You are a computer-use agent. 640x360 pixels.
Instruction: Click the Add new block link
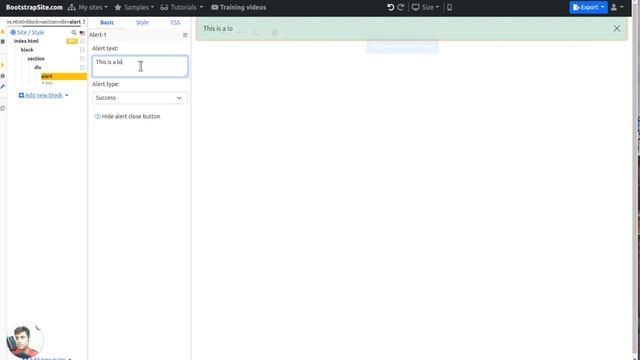coord(44,95)
